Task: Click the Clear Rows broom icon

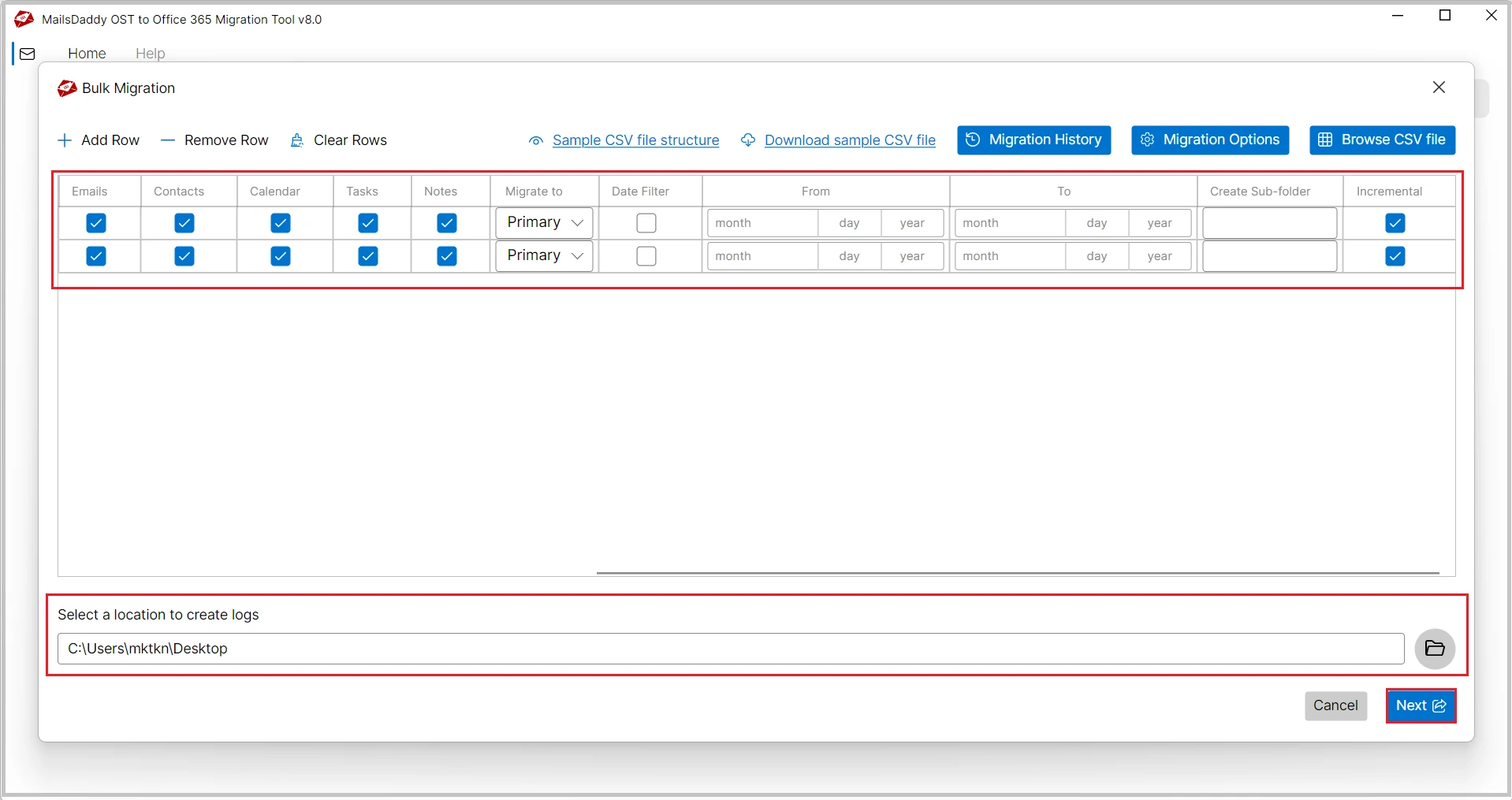Action: pyautogui.click(x=297, y=140)
